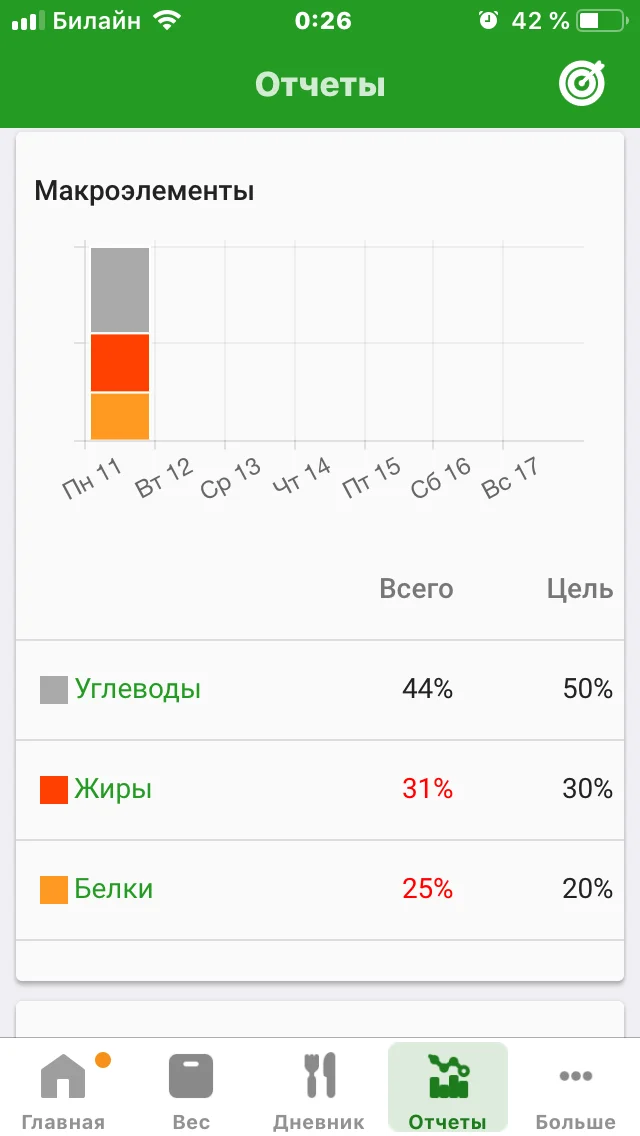This screenshot has width=640, height=1136.
Task: Tap the Вес scale icon
Action: point(191,1076)
